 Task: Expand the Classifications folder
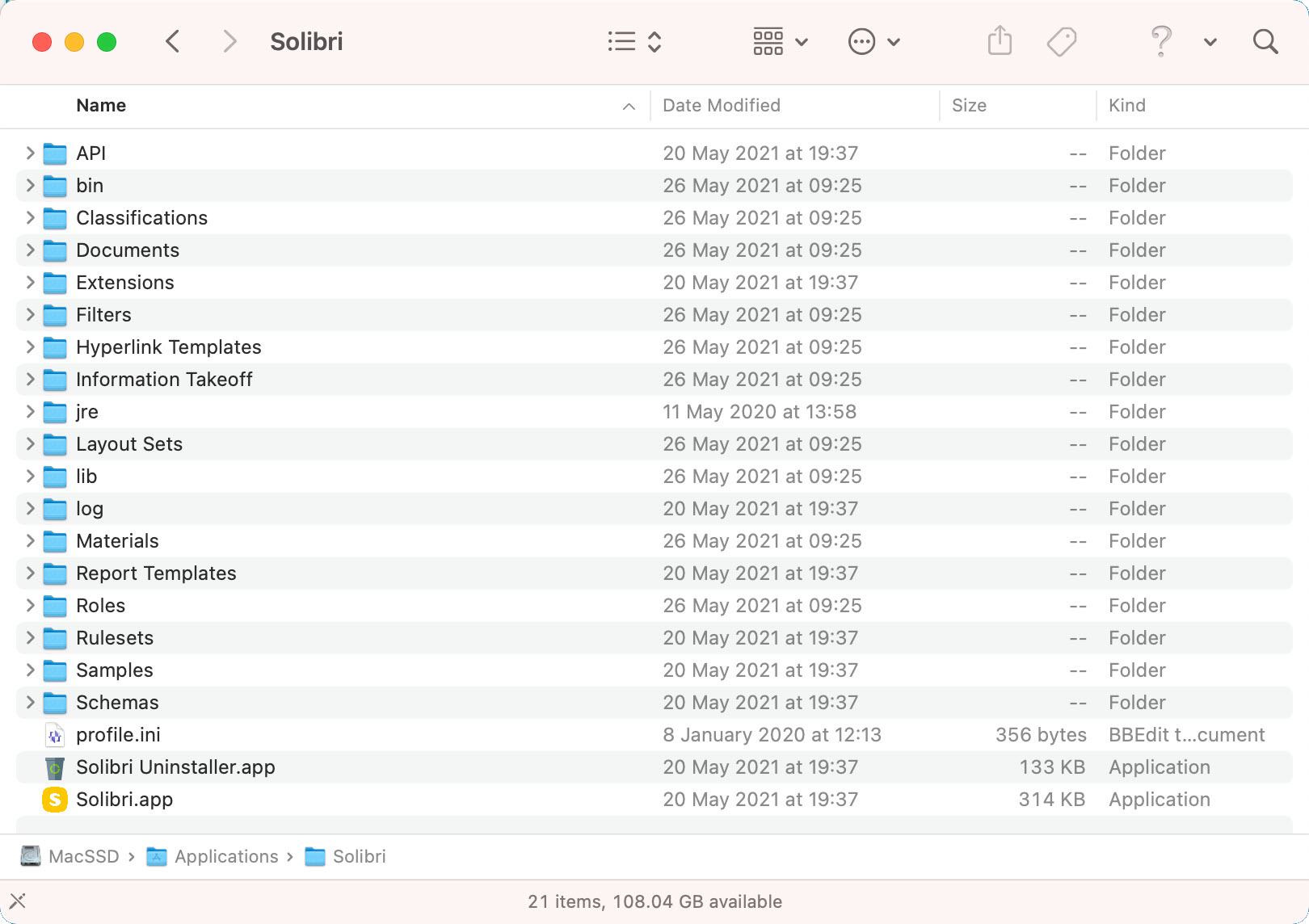(30, 217)
